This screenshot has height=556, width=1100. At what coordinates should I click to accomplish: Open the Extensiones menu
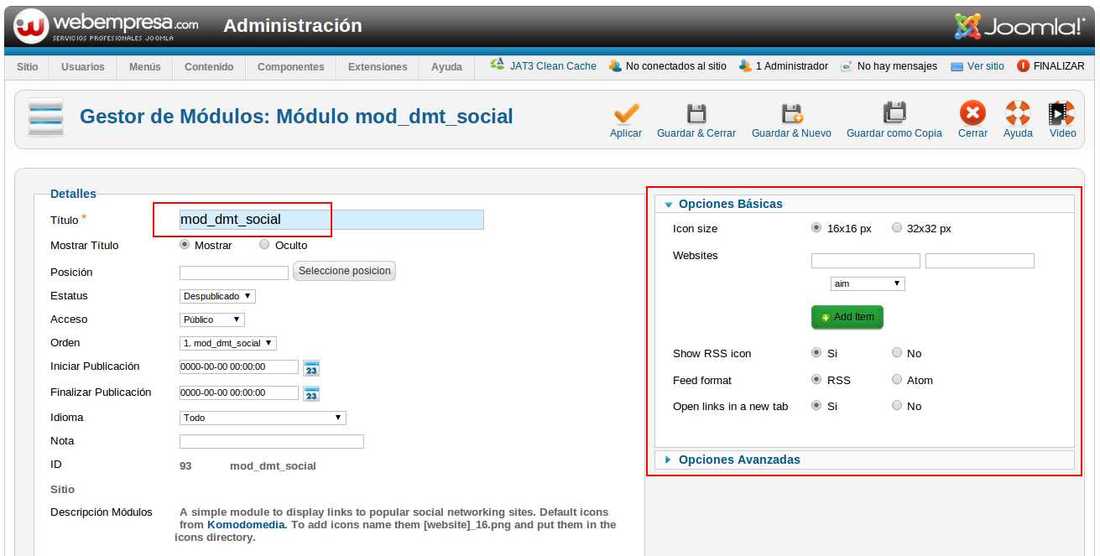pyautogui.click(x=377, y=67)
